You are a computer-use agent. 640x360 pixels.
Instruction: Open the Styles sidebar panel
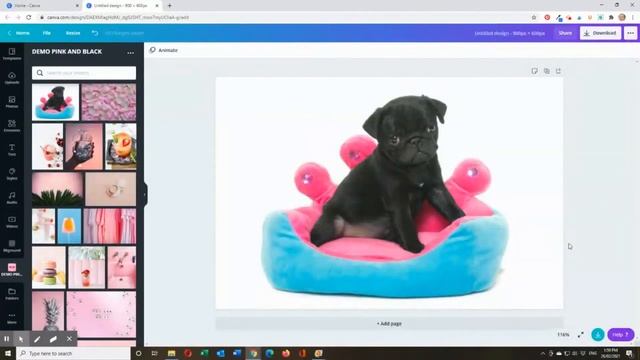click(12, 174)
